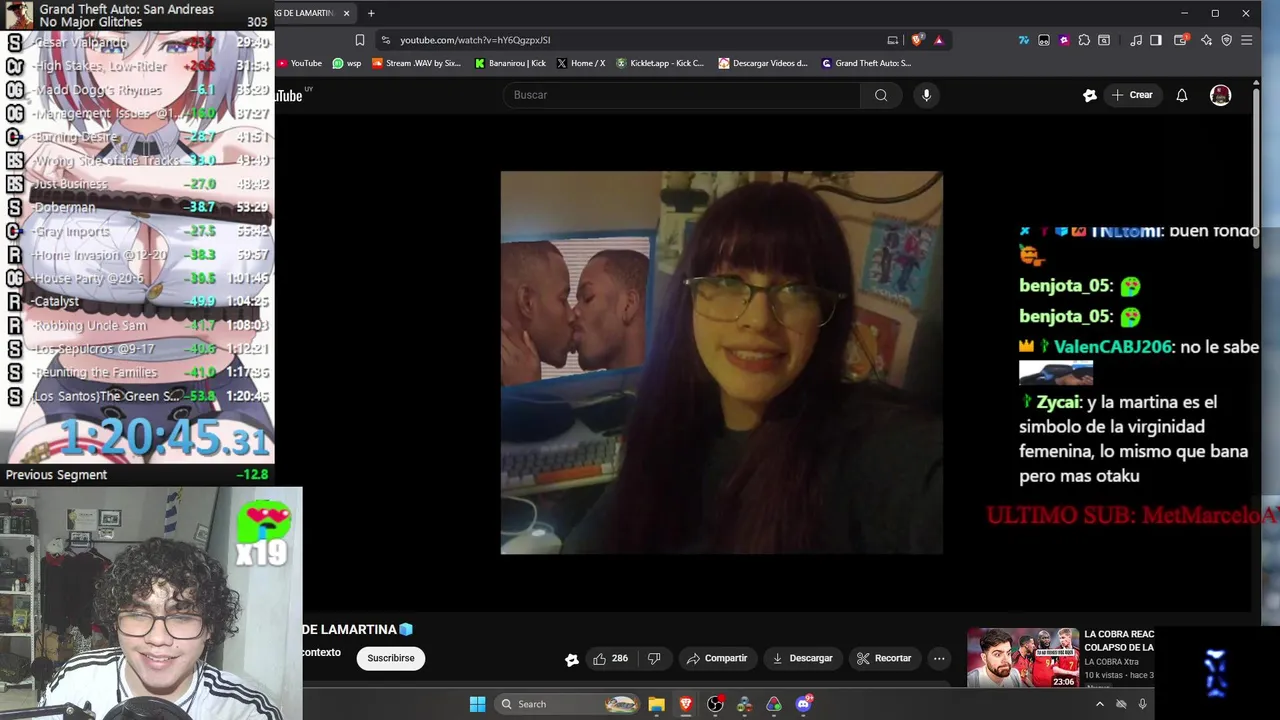This screenshot has width=1280, height=720.
Task: Click the sparkle icon left of like button
Action: pos(572,659)
